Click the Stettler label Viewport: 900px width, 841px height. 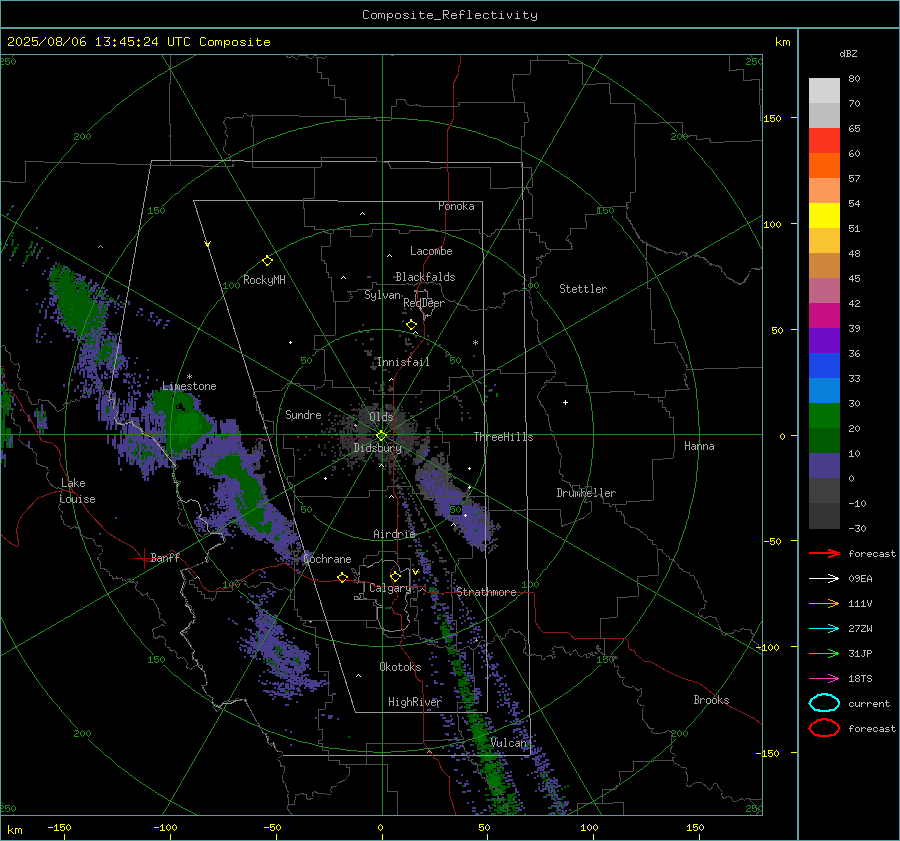(583, 289)
